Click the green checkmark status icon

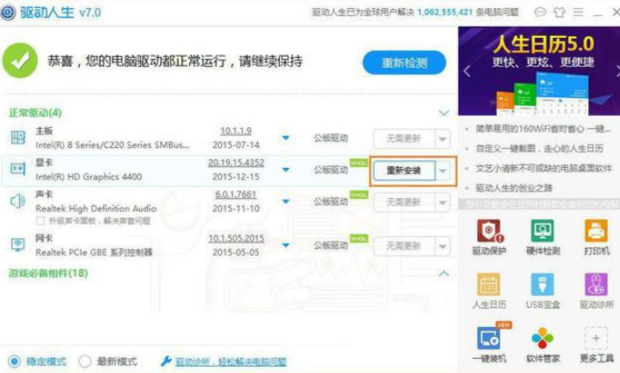click(20, 61)
